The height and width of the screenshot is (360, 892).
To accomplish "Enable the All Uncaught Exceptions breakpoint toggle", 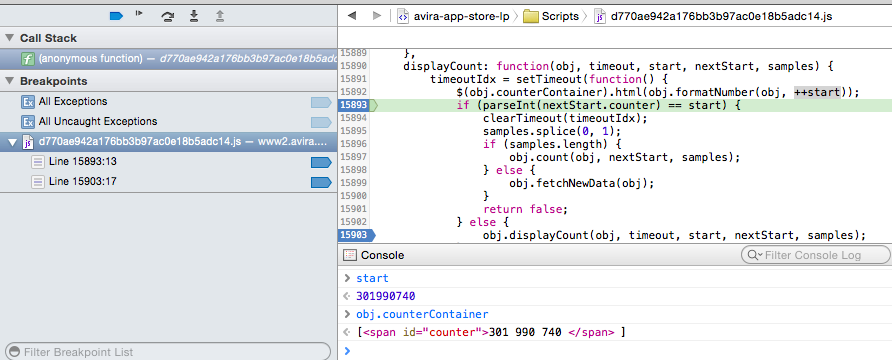I will click(x=321, y=122).
